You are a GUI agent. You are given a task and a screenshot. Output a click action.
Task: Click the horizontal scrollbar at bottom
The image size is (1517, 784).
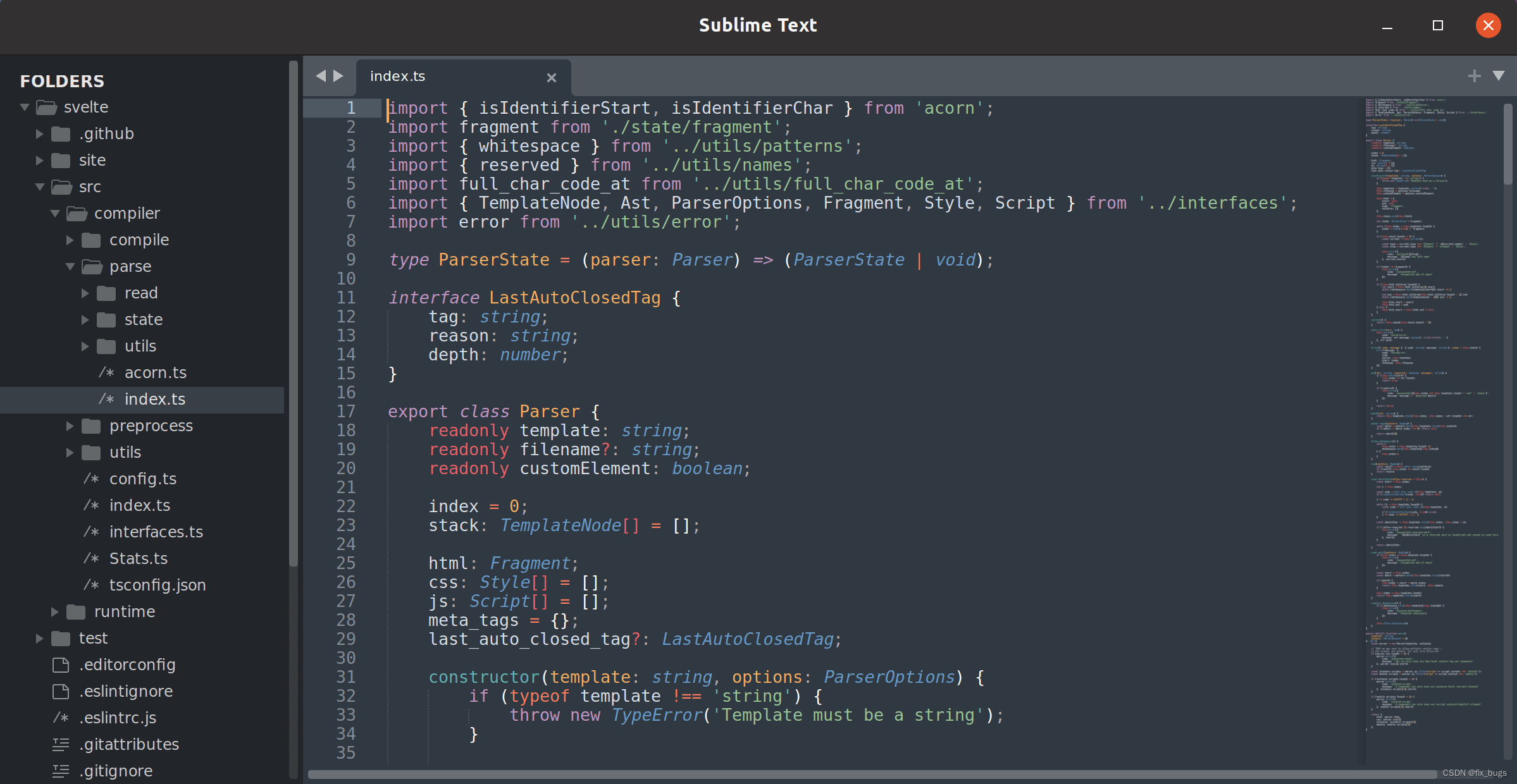click(872, 775)
